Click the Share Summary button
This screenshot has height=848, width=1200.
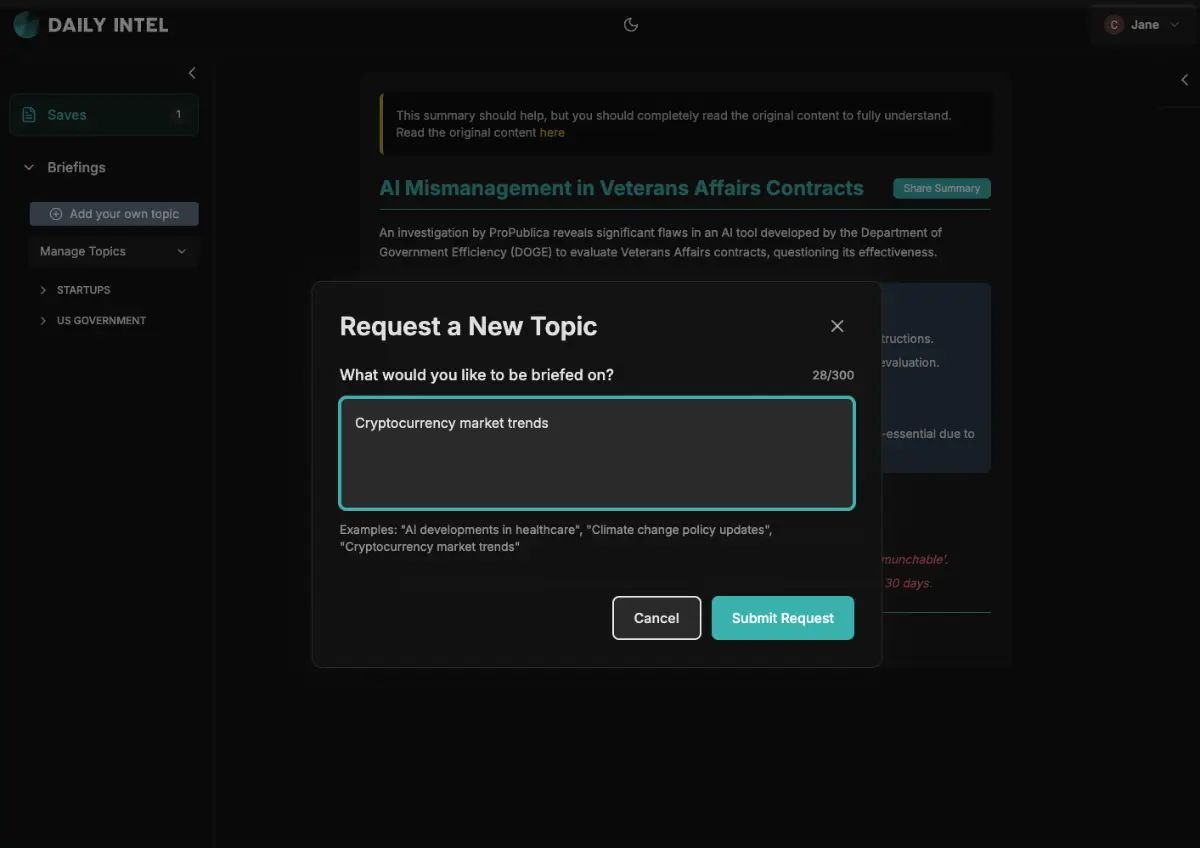click(941, 189)
